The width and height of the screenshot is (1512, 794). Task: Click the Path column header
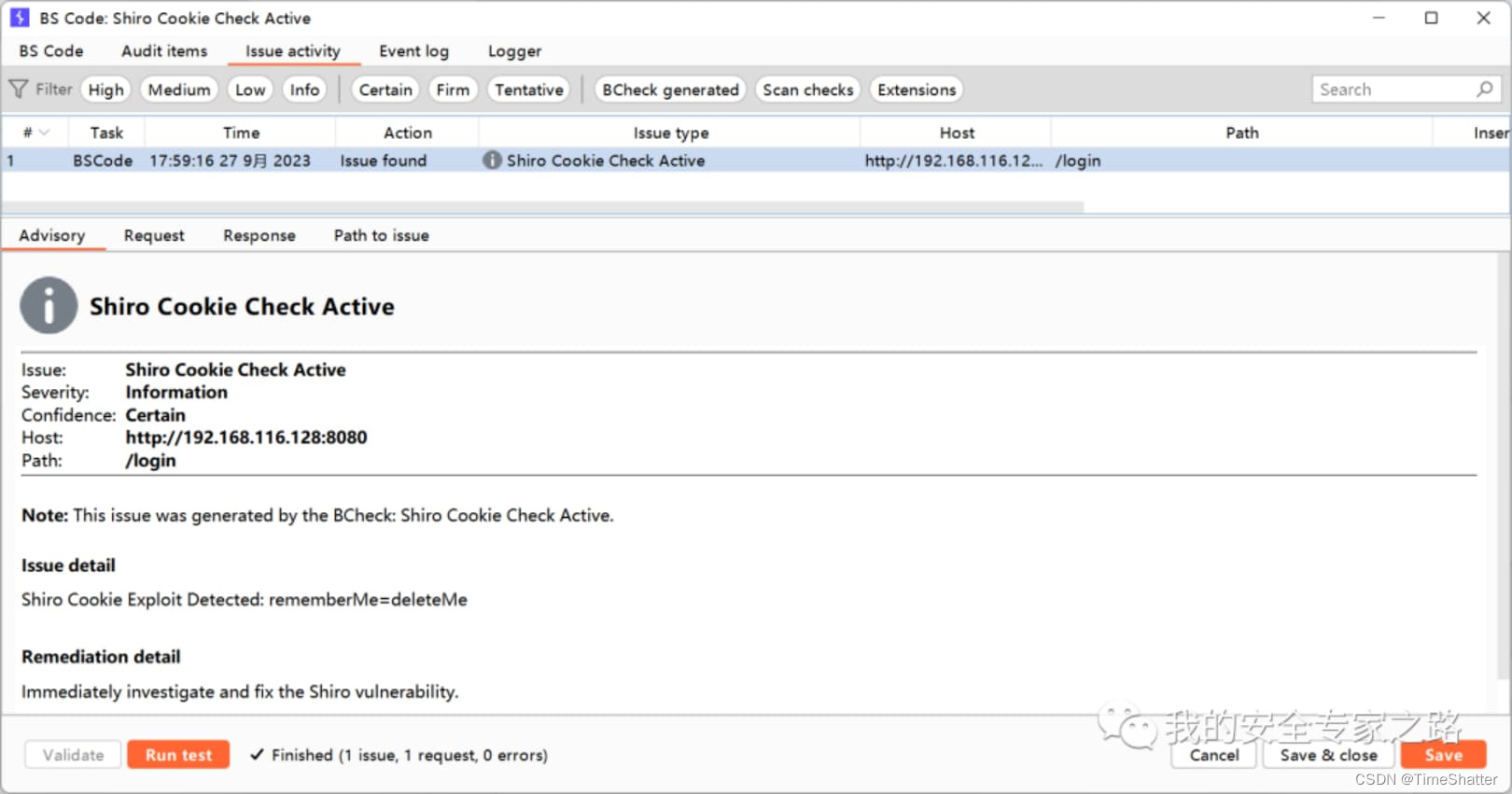pos(1242,132)
